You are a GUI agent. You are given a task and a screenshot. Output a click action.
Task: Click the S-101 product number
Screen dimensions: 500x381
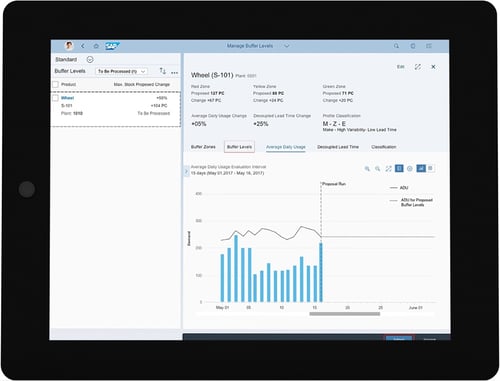(67, 106)
